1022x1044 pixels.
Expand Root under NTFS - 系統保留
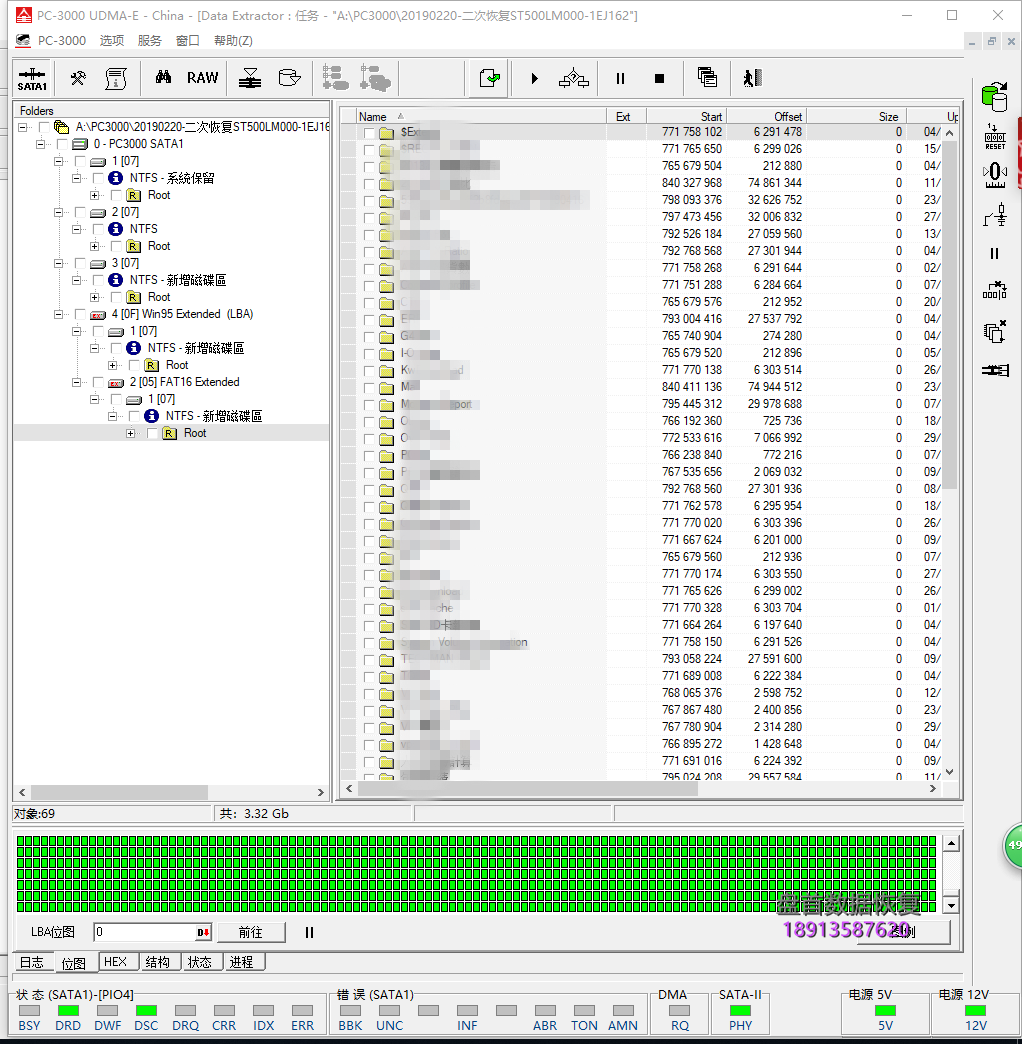94,195
